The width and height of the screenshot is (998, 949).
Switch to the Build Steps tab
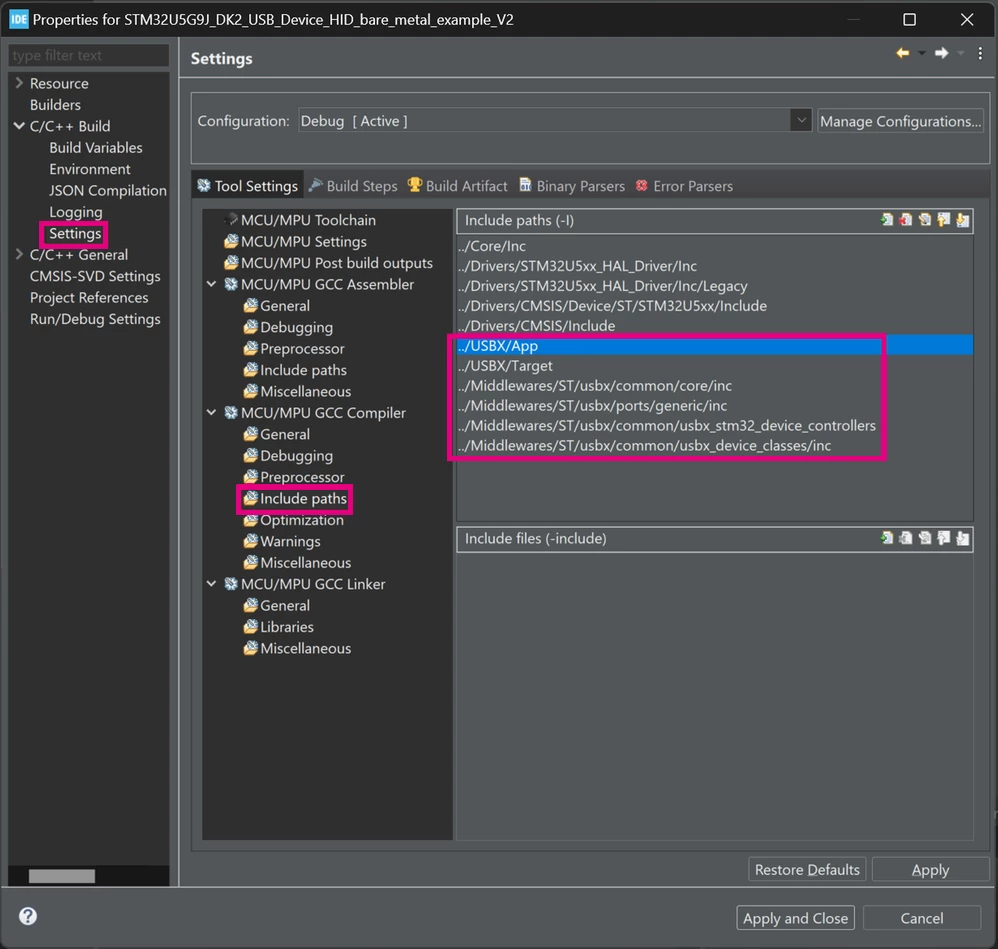click(353, 186)
